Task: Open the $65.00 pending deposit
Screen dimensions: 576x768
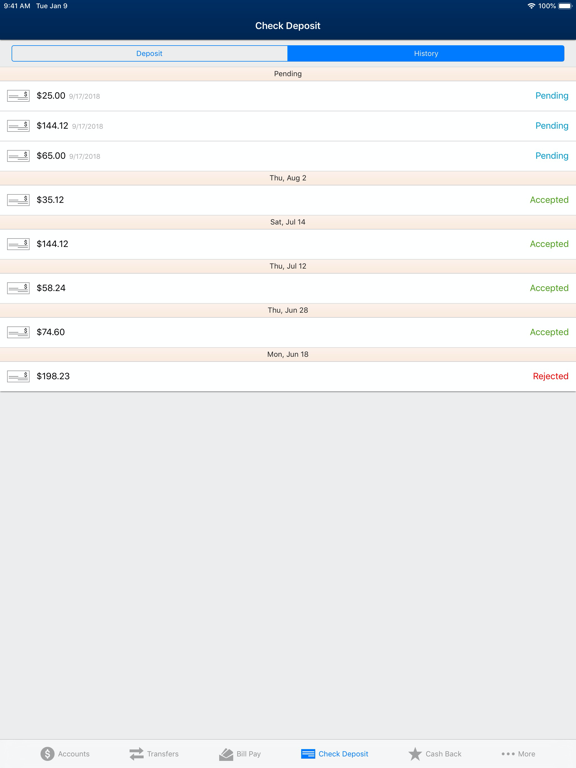Action: (288, 156)
